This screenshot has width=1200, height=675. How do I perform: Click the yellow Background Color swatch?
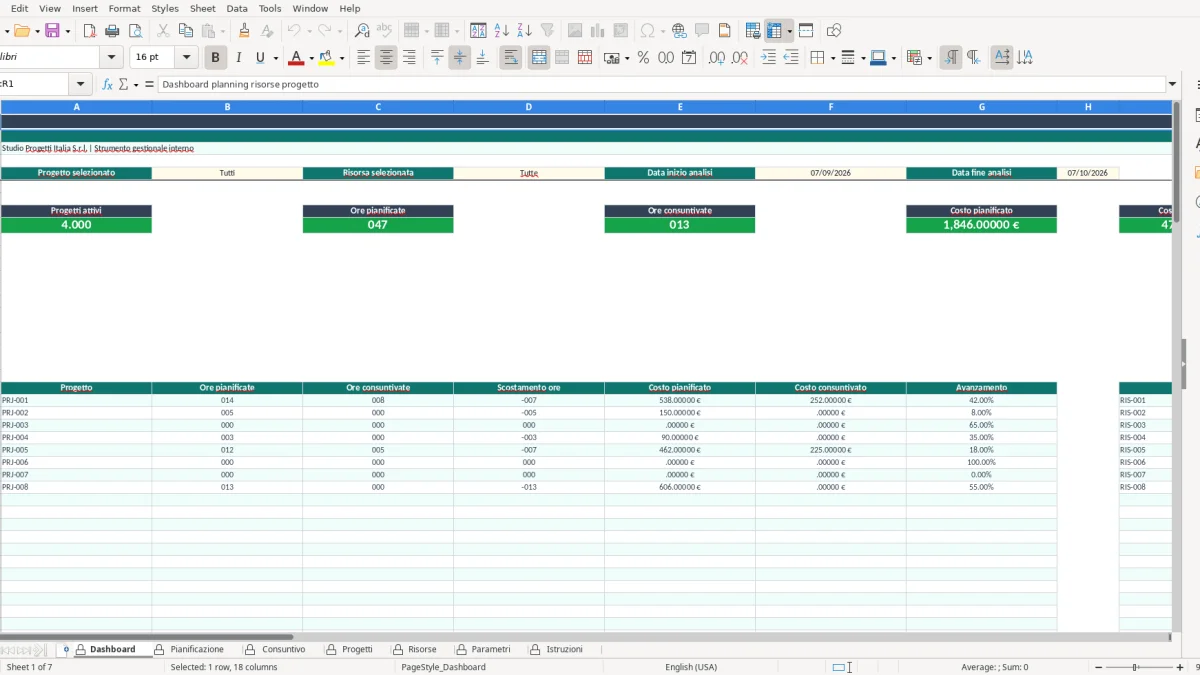(326, 58)
